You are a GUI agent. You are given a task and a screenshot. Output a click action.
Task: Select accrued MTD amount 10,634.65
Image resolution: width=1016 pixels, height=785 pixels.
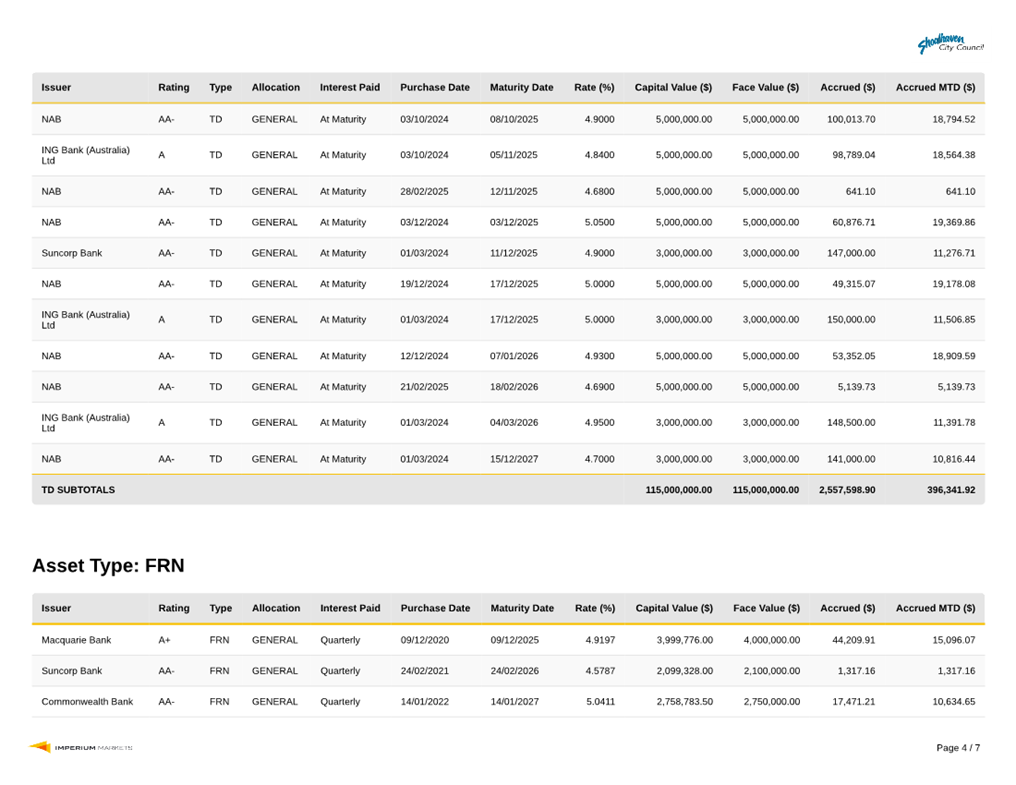click(953, 701)
